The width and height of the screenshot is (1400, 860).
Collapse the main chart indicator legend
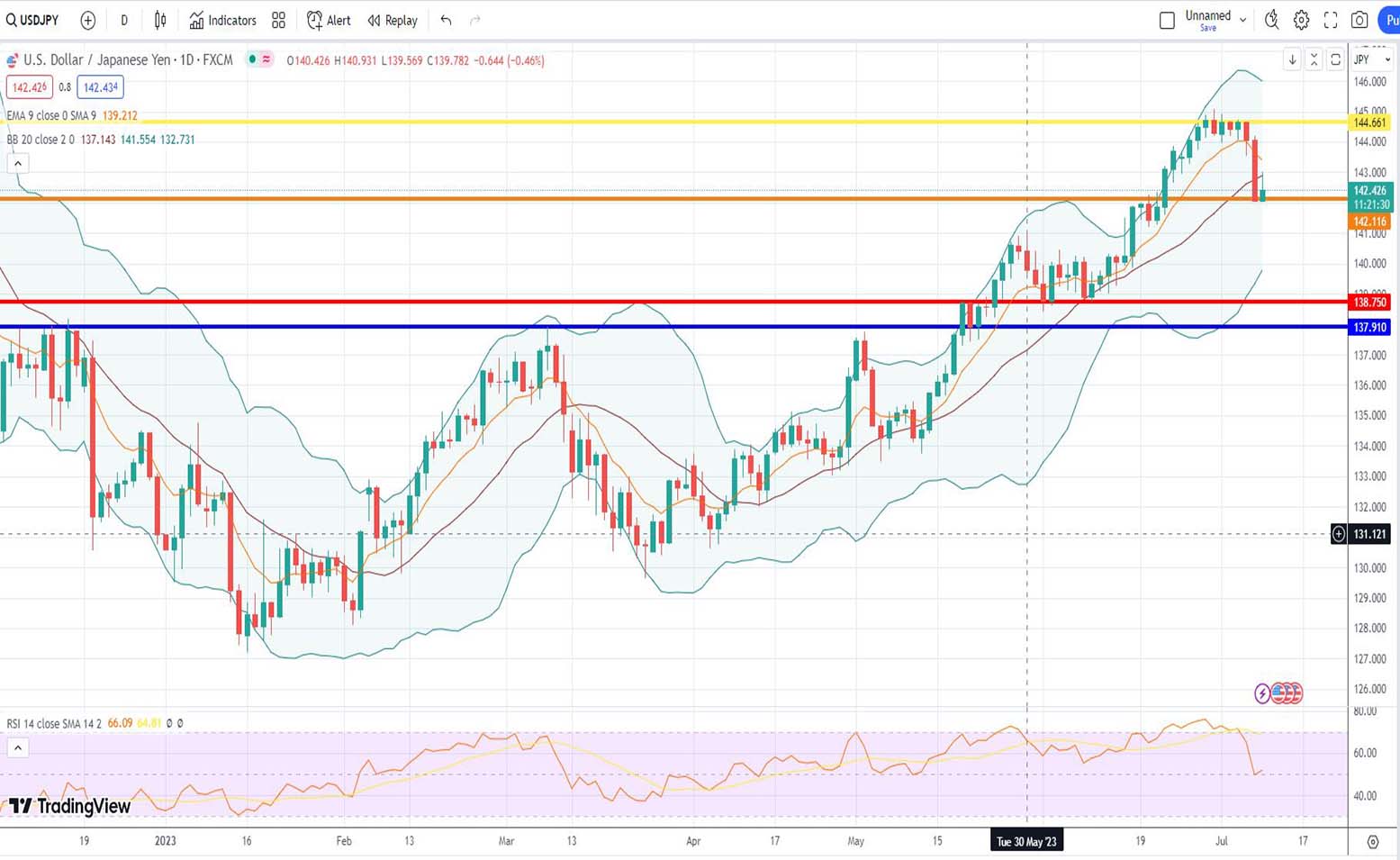point(17,163)
